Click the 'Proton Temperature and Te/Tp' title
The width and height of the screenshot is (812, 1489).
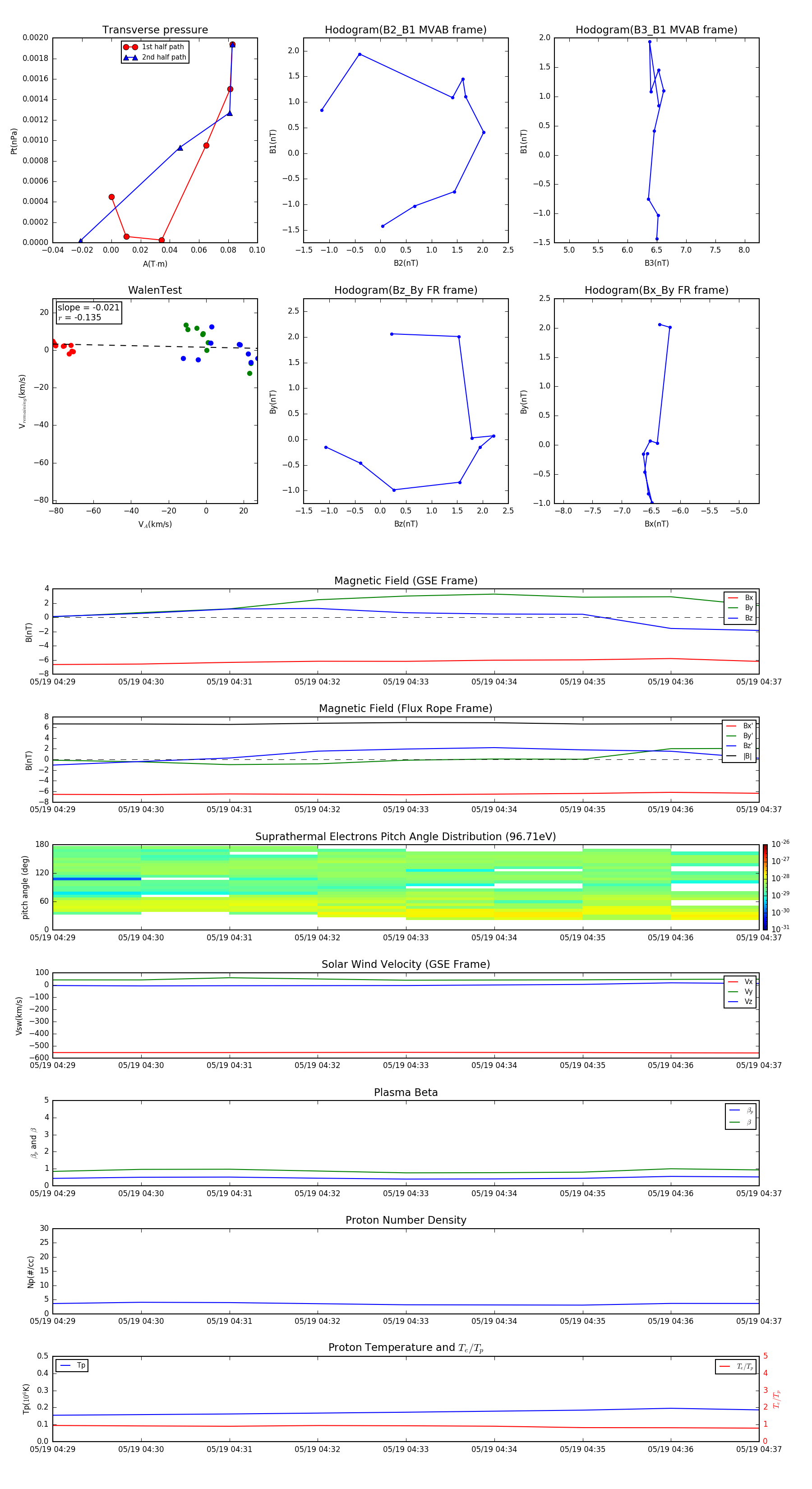(x=406, y=1348)
